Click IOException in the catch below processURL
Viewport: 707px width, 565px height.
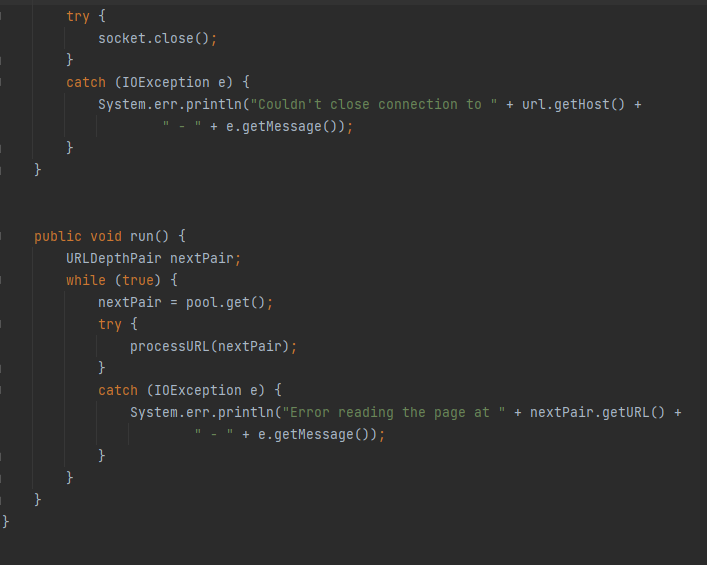tap(197, 390)
